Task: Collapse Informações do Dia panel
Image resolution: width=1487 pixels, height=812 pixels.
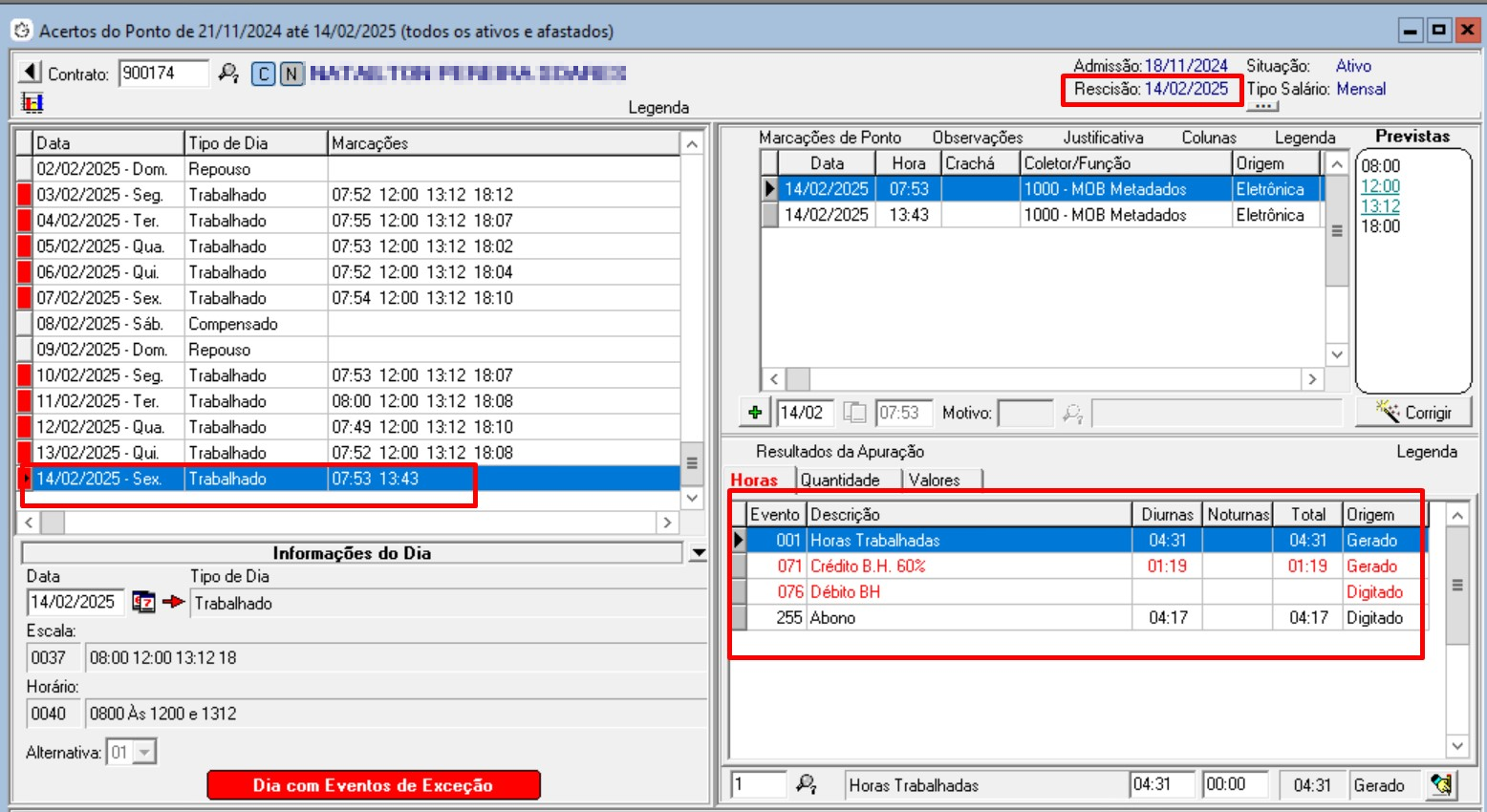Action: (x=698, y=553)
